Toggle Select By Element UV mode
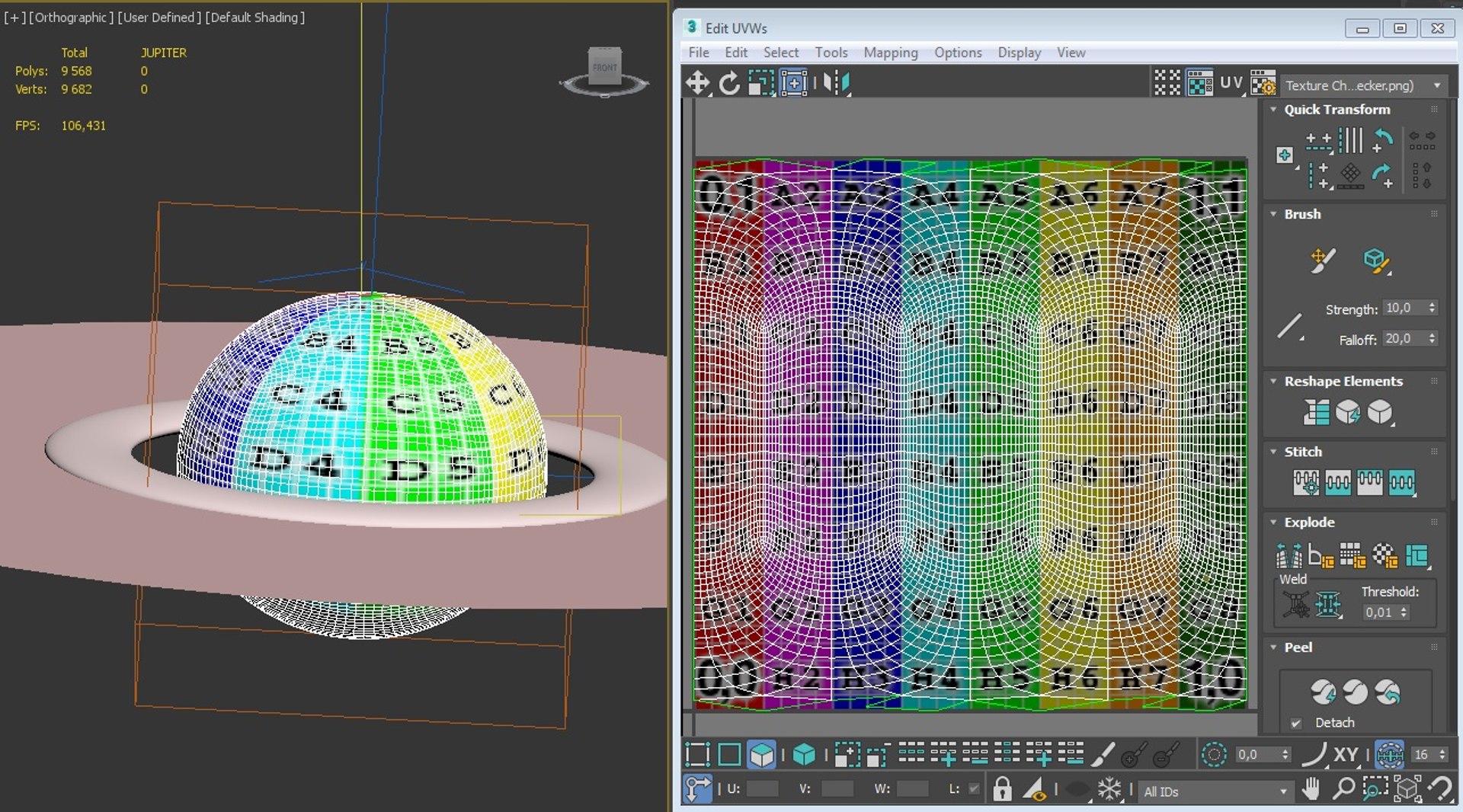This screenshot has width=1463, height=812. tap(804, 754)
